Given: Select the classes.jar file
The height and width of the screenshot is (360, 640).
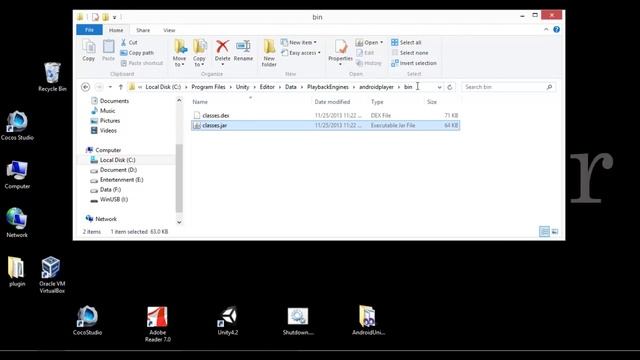Looking at the screenshot, I should (x=325, y=125).
